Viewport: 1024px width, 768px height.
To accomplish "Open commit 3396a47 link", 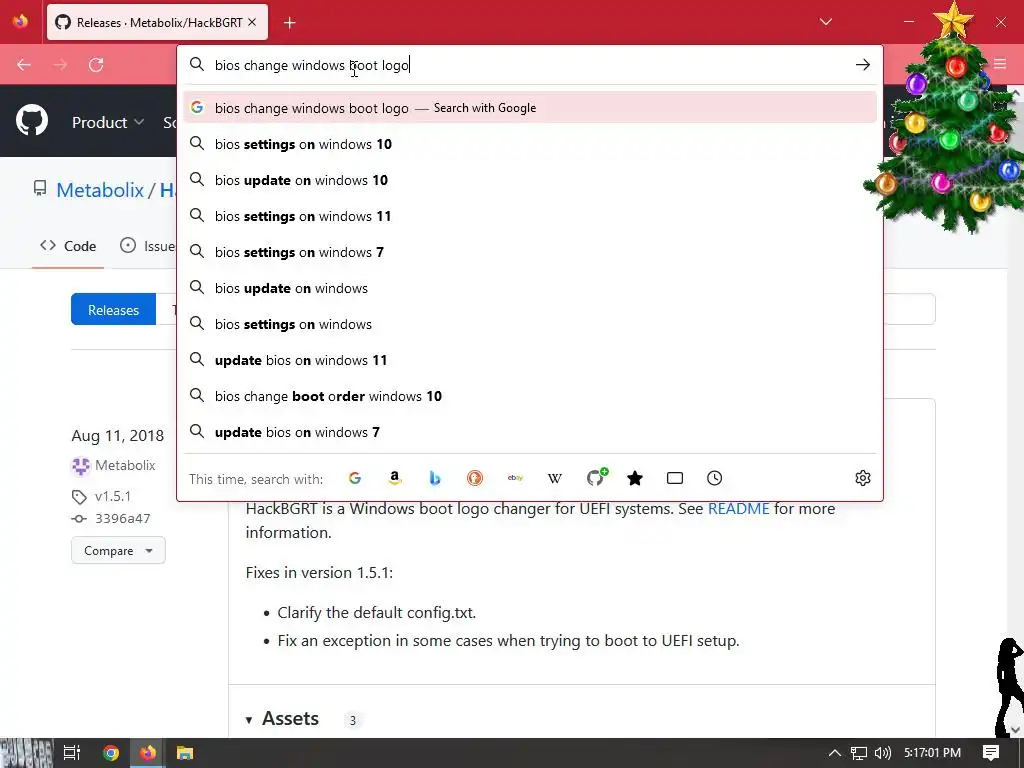I will pyautogui.click(x=123, y=519).
